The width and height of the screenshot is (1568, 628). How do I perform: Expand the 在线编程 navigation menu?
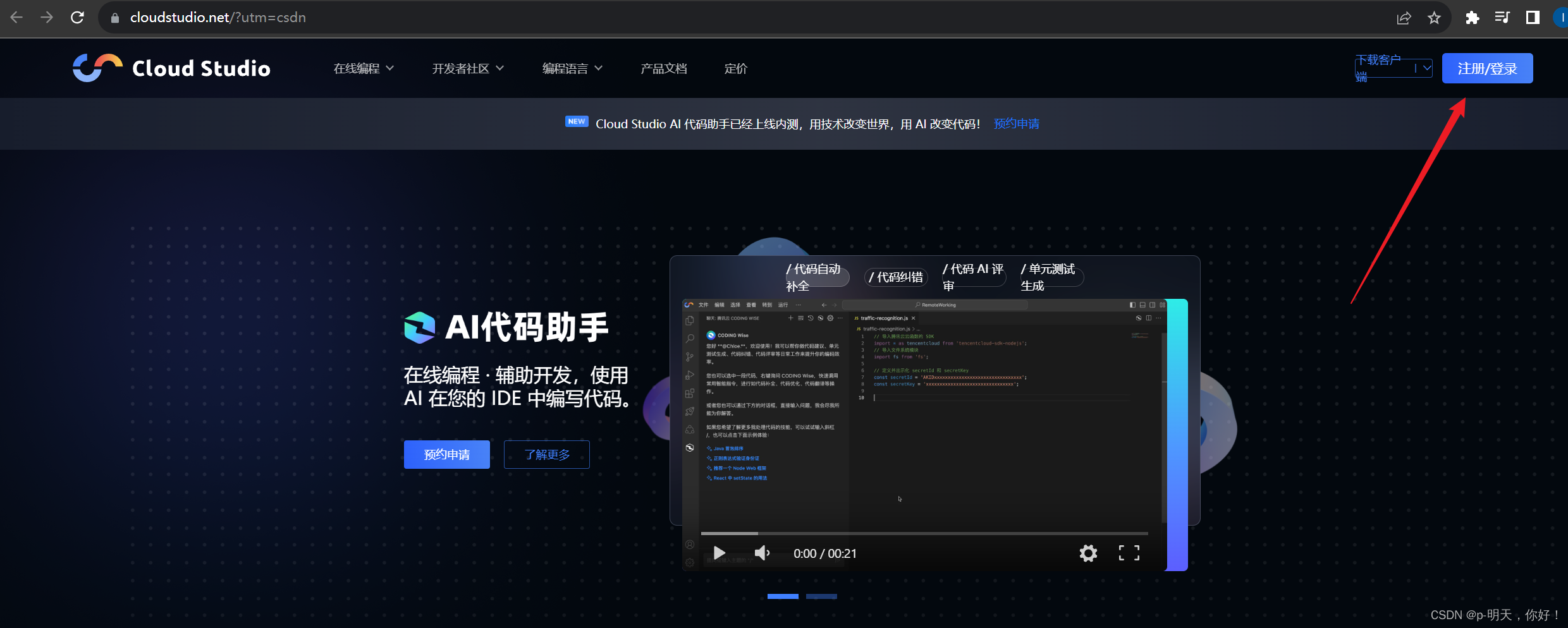(x=364, y=68)
